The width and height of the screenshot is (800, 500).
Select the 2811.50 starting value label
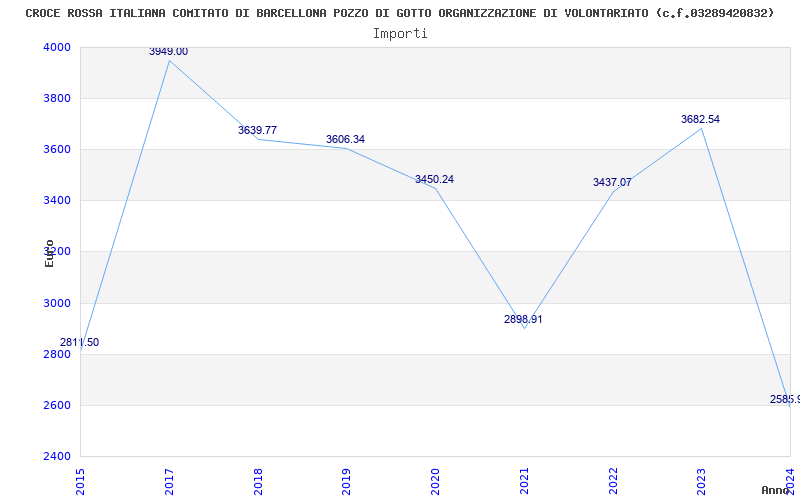(79, 342)
